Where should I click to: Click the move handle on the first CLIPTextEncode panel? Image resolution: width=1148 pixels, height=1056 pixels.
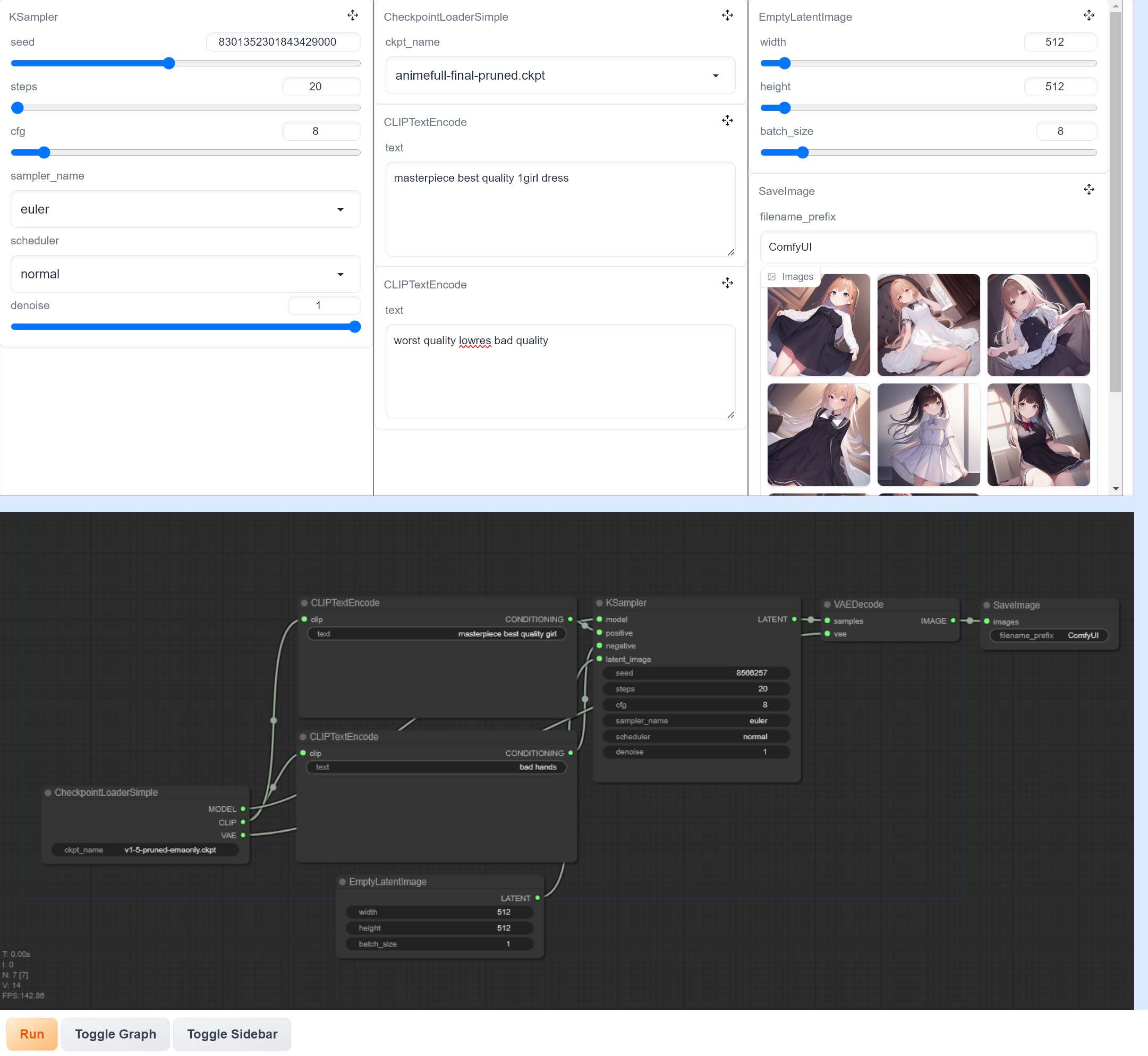point(727,121)
